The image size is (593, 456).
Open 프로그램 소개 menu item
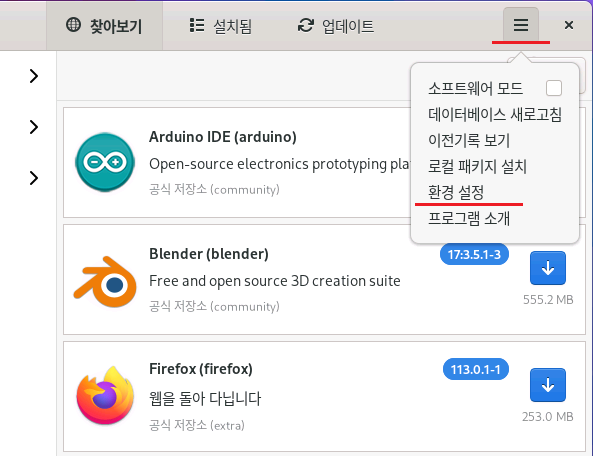coord(469,218)
